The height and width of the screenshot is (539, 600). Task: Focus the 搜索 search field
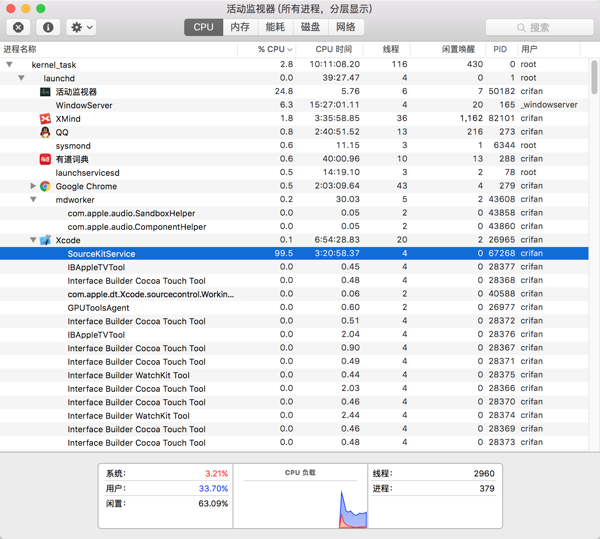coord(540,28)
